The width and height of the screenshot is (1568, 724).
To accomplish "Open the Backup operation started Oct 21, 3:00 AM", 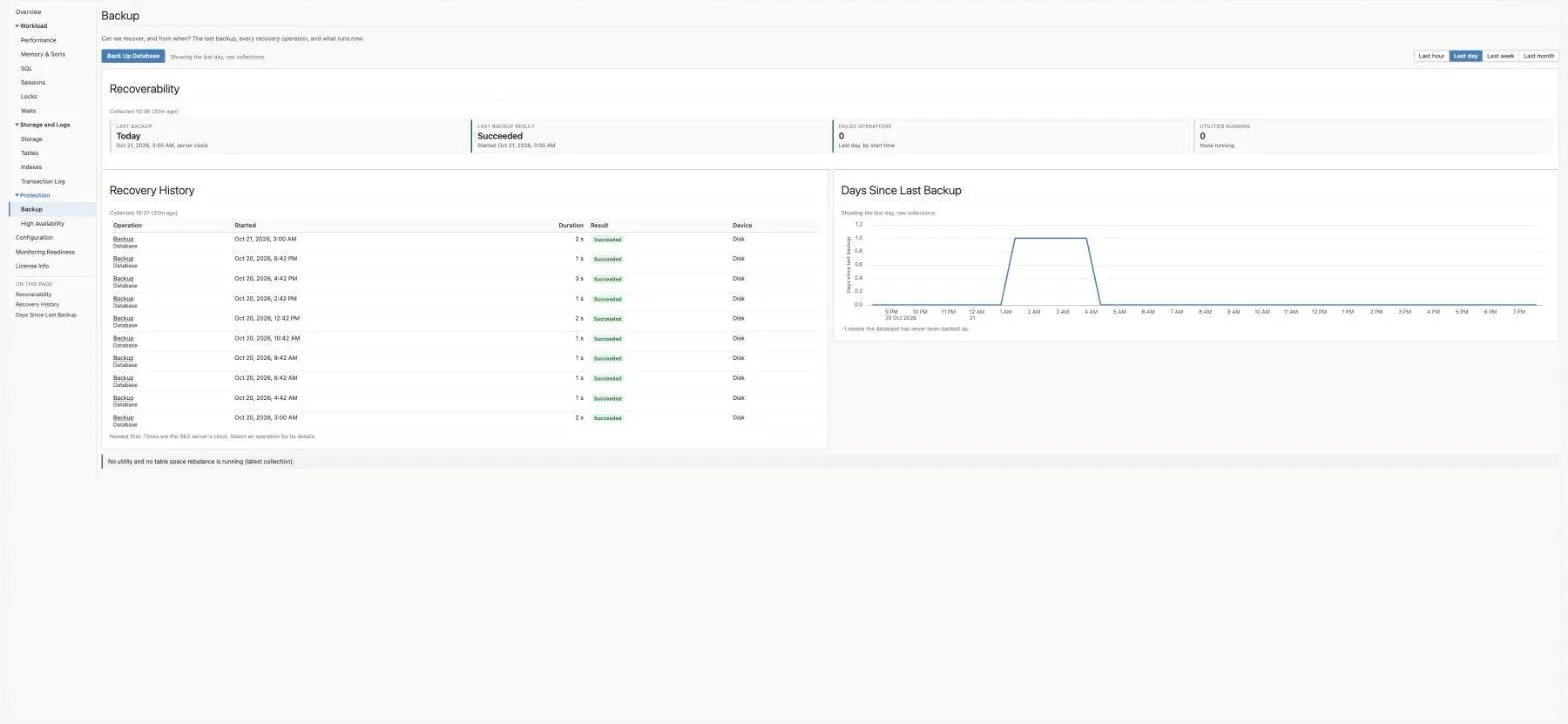I will (x=123, y=239).
